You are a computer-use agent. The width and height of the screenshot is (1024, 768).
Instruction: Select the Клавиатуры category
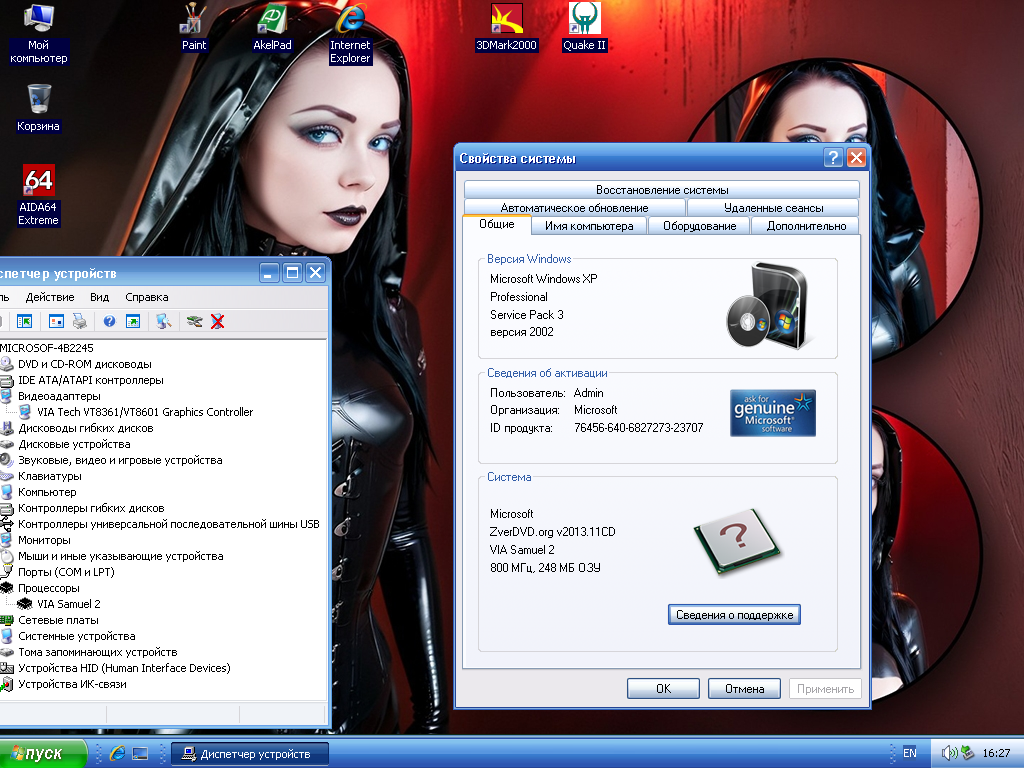pos(50,476)
